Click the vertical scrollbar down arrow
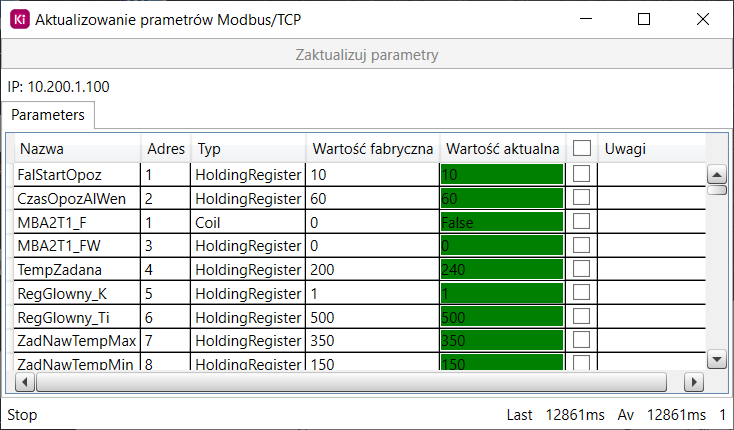 [717, 359]
